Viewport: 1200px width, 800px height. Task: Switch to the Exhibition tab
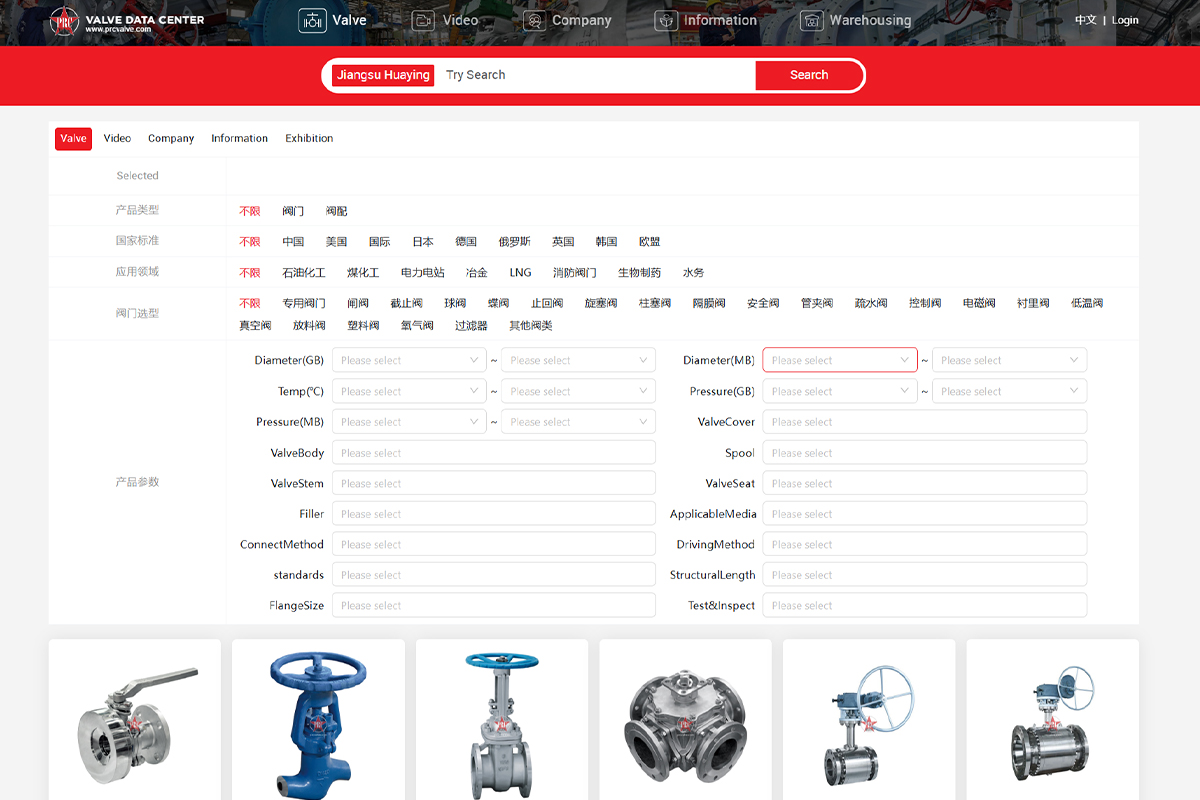click(x=309, y=138)
